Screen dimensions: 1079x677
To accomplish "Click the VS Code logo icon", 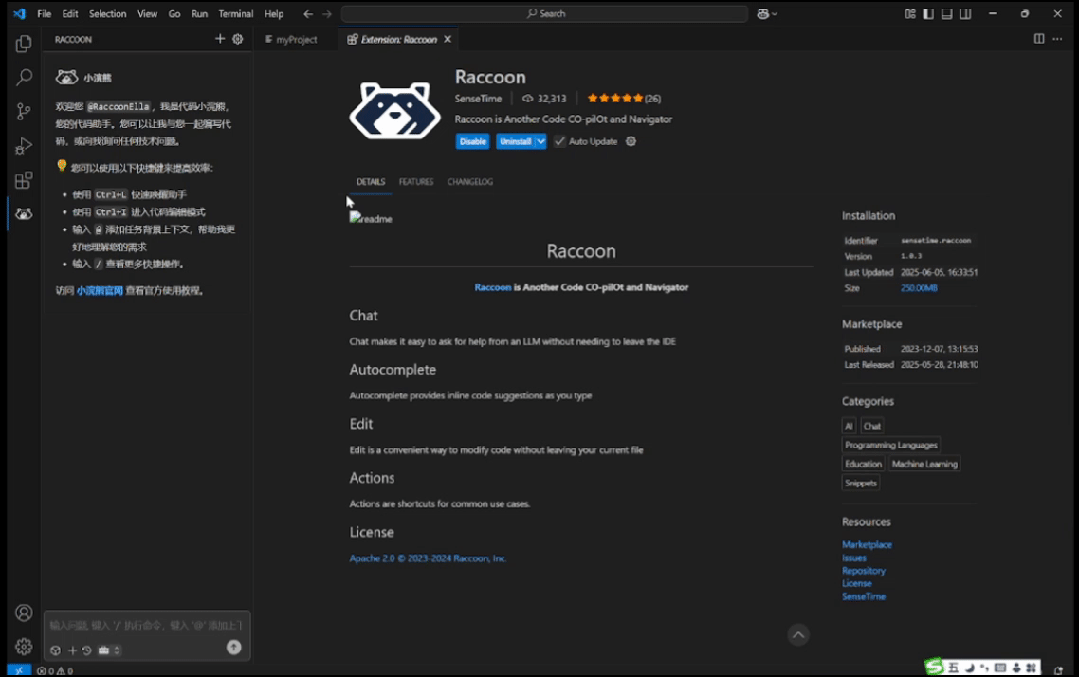I will [x=19, y=14].
